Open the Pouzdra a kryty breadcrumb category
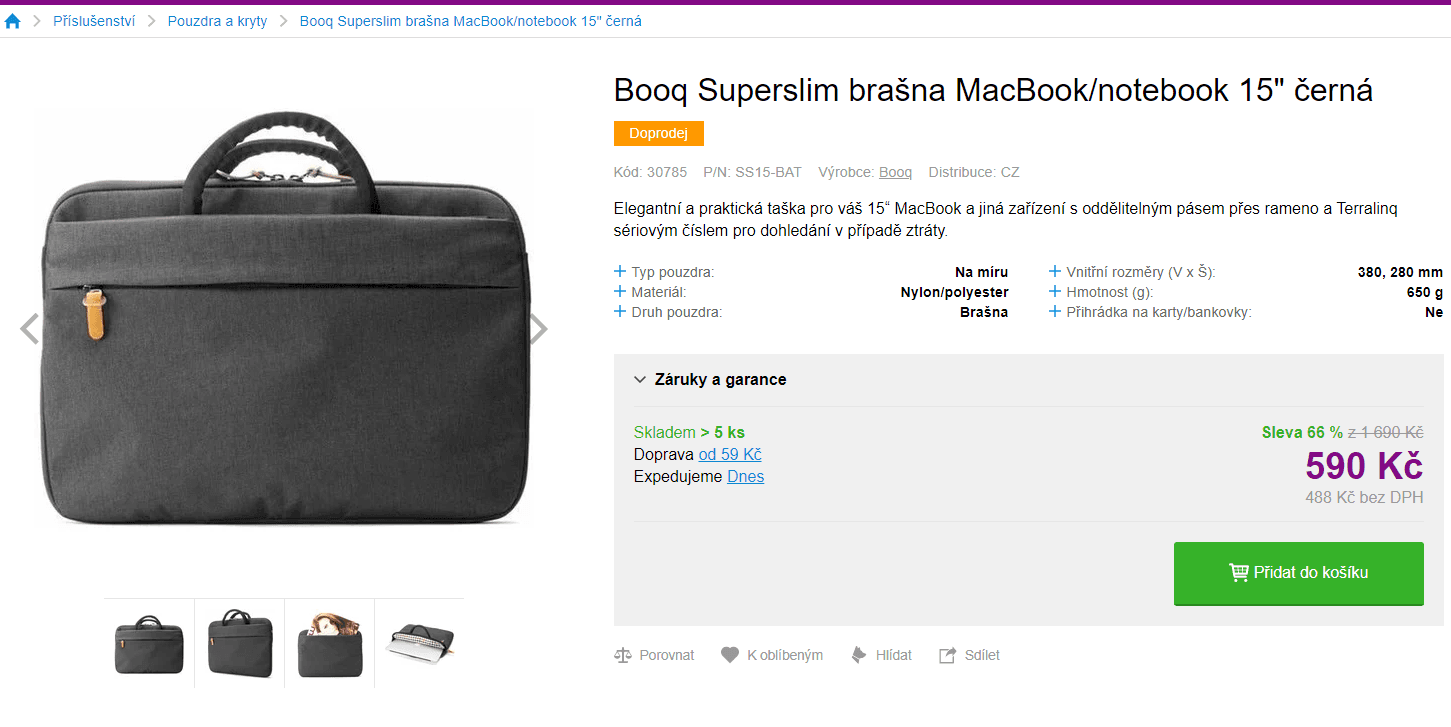The height and width of the screenshot is (727, 1451). (217, 20)
